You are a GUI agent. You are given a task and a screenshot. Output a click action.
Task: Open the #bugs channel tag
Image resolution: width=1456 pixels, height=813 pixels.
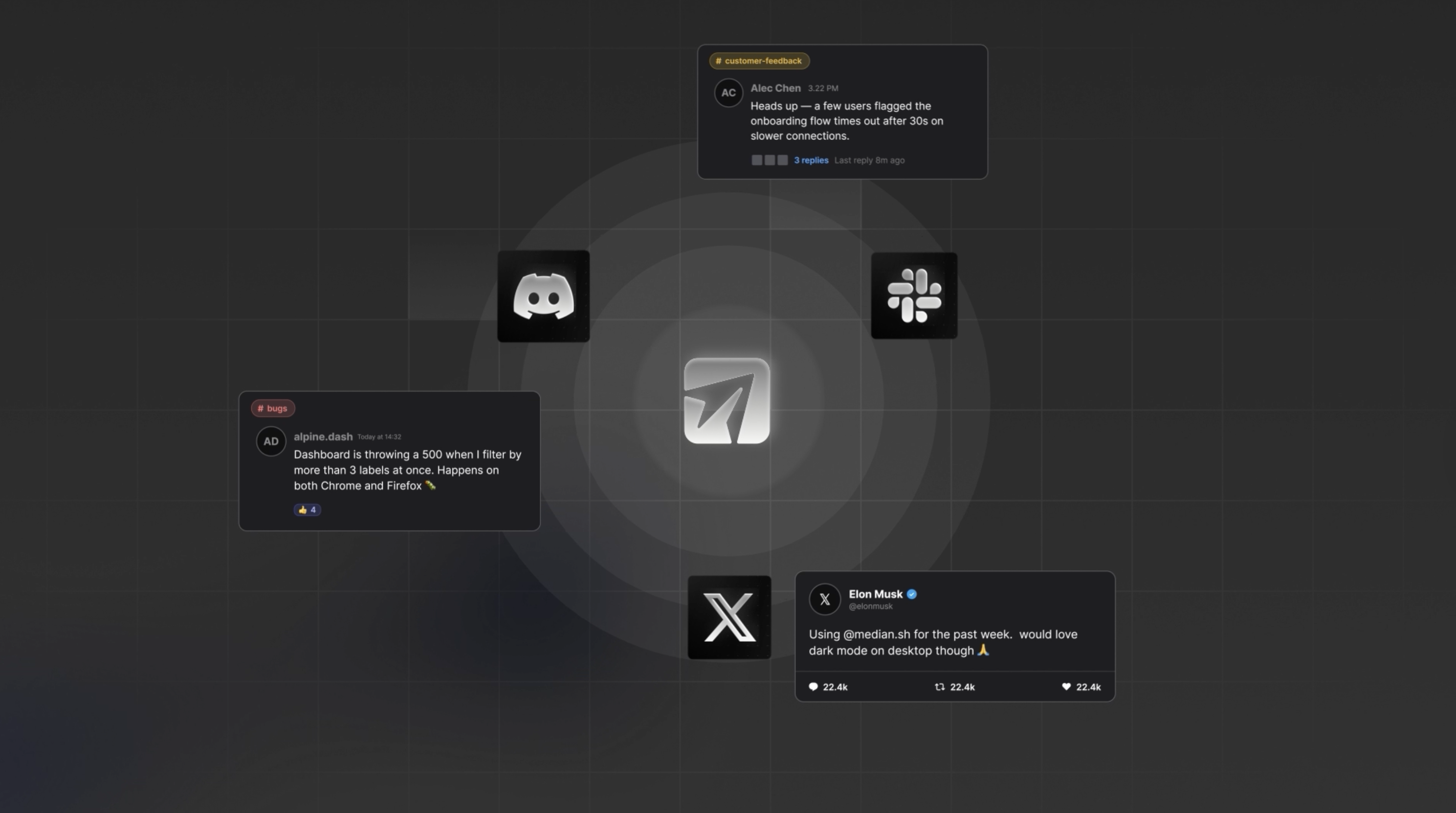pyautogui.click(x=273, y=408)
